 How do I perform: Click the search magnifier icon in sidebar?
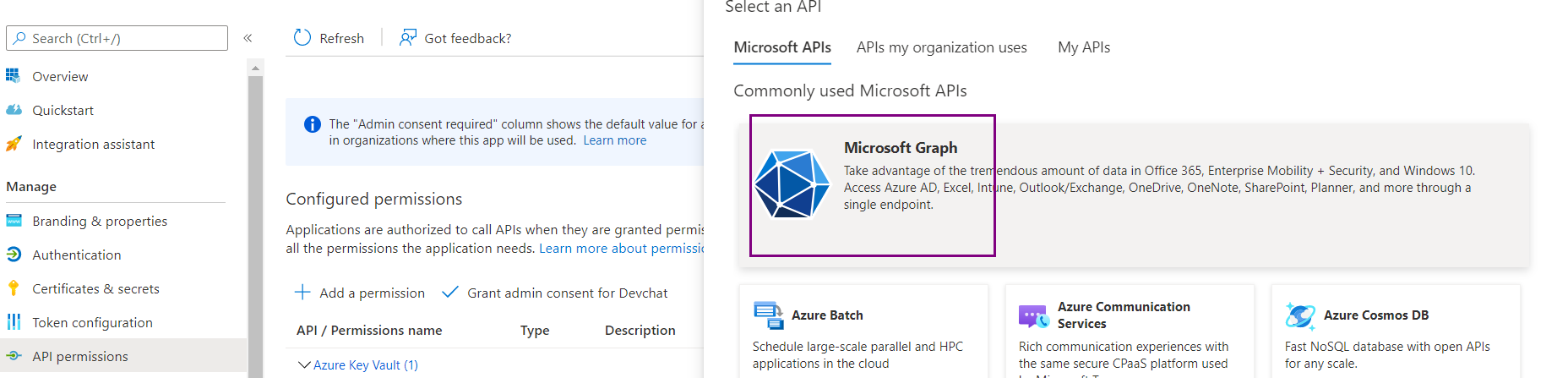pyautogui.click(x=19, y=38)
